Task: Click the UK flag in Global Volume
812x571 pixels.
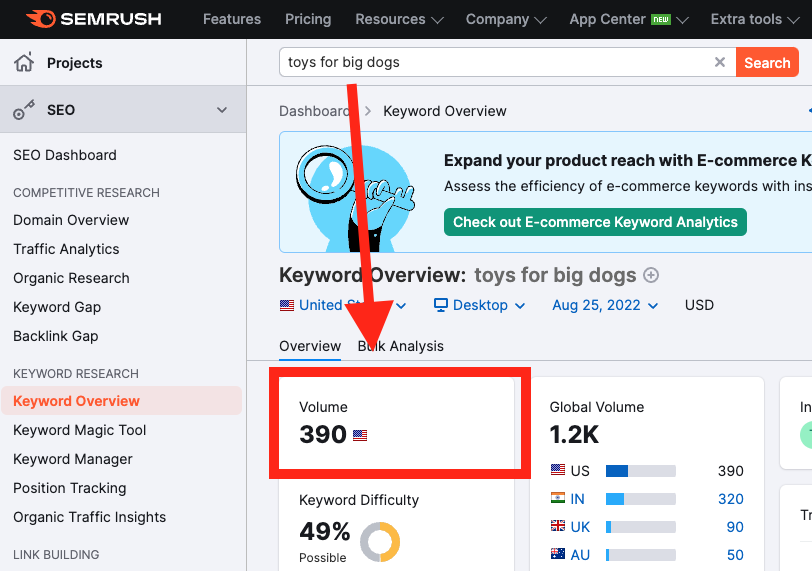Action: pyautogui.click(x=558, y=526)
